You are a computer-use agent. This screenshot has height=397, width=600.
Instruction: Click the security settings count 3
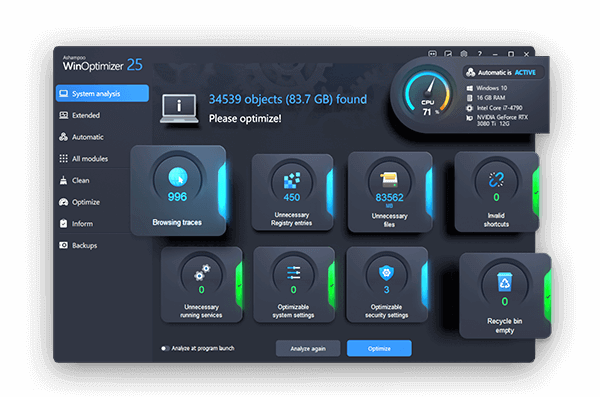tap(386, 290)
